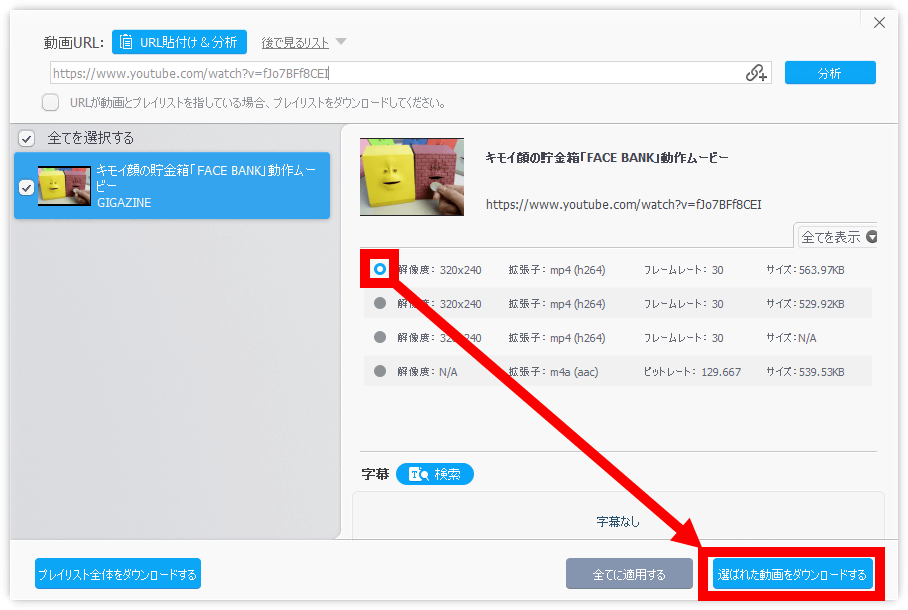Click the URL paste and analyze button
The height and width of the screenshot is (610, 908).
pyautogui.click(x=179, y=42)
